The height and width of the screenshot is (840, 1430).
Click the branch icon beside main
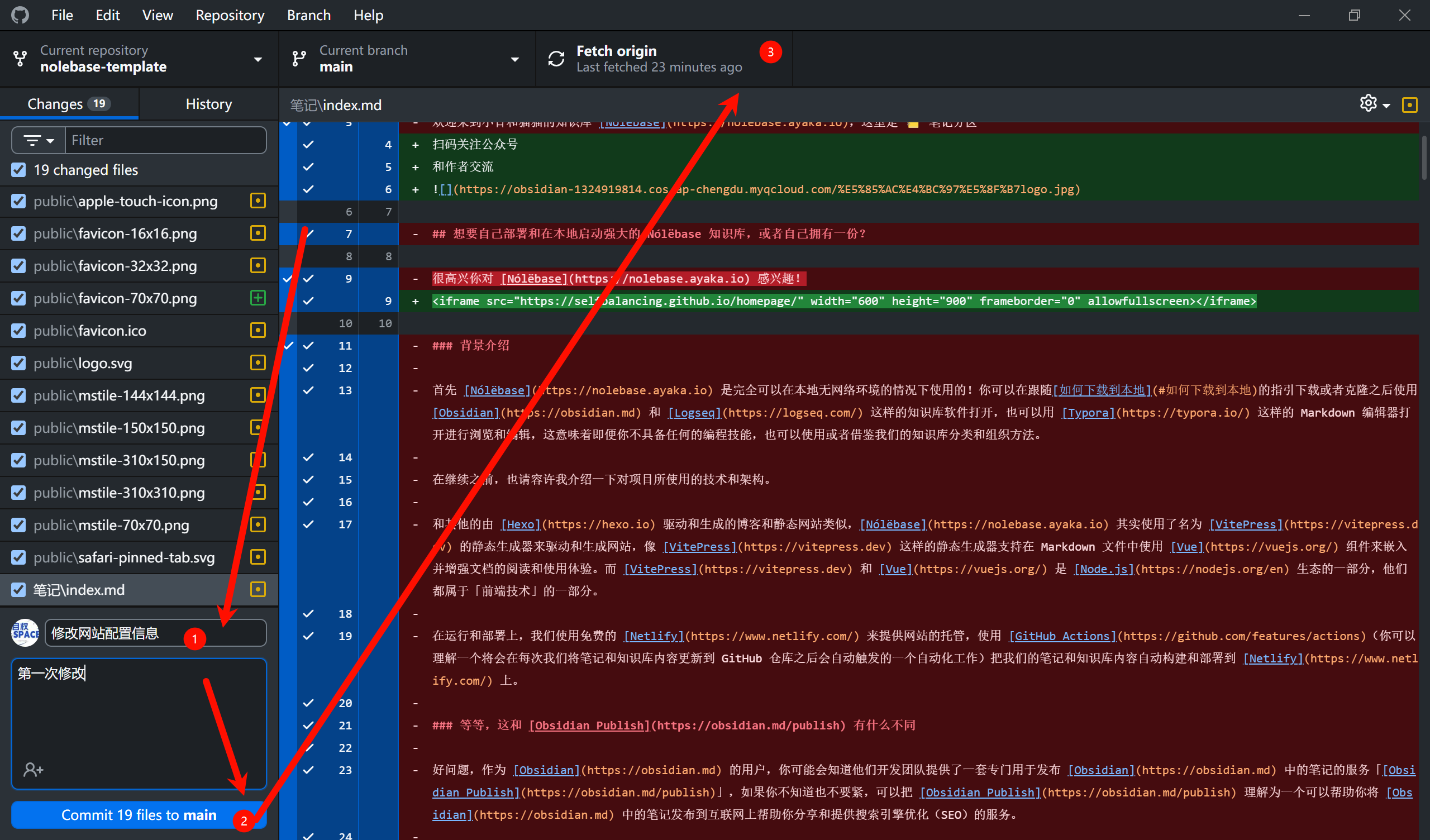[x=299, y=59]
